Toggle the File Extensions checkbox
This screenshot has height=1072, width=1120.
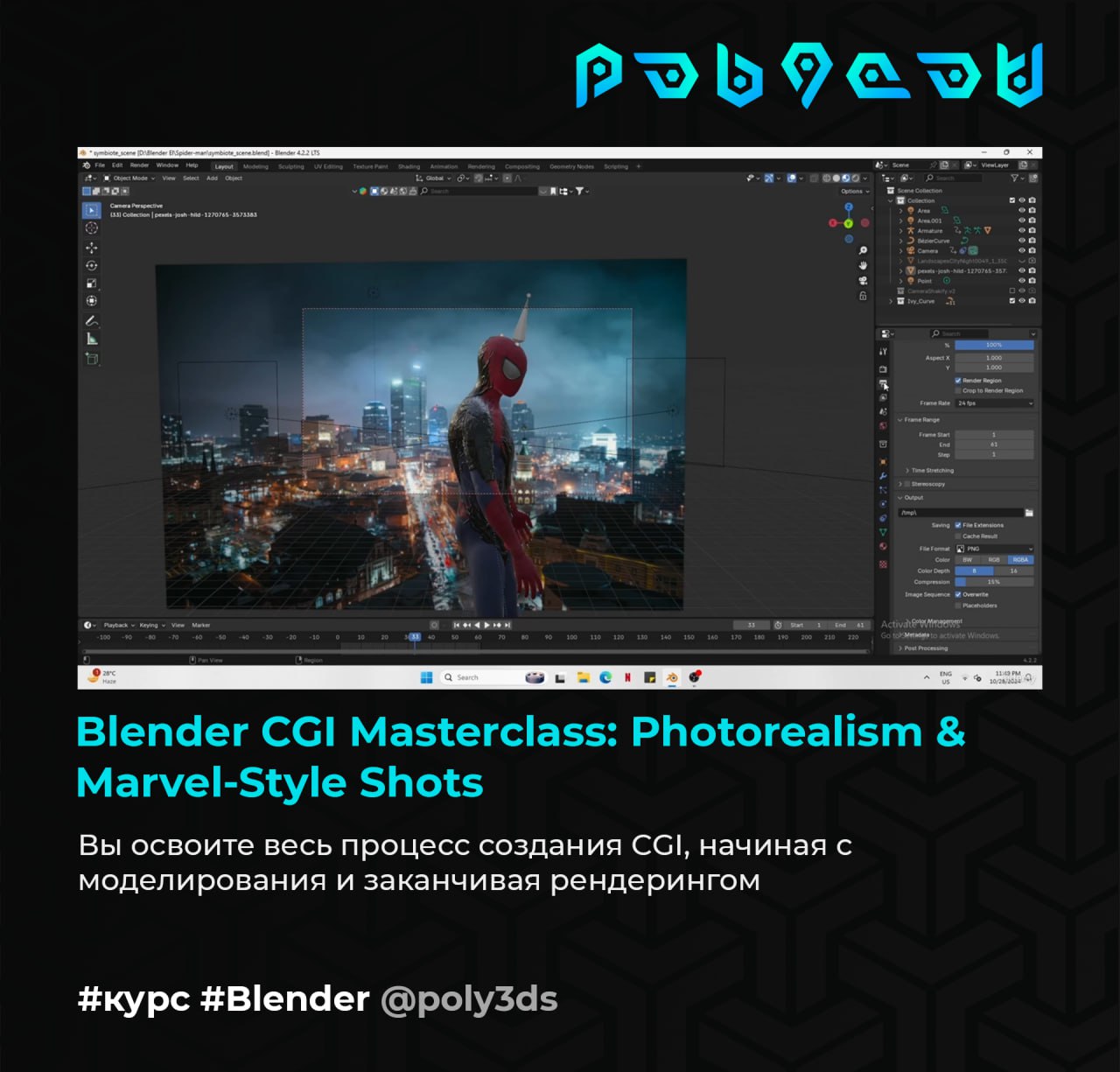click(x=958, y=525)
